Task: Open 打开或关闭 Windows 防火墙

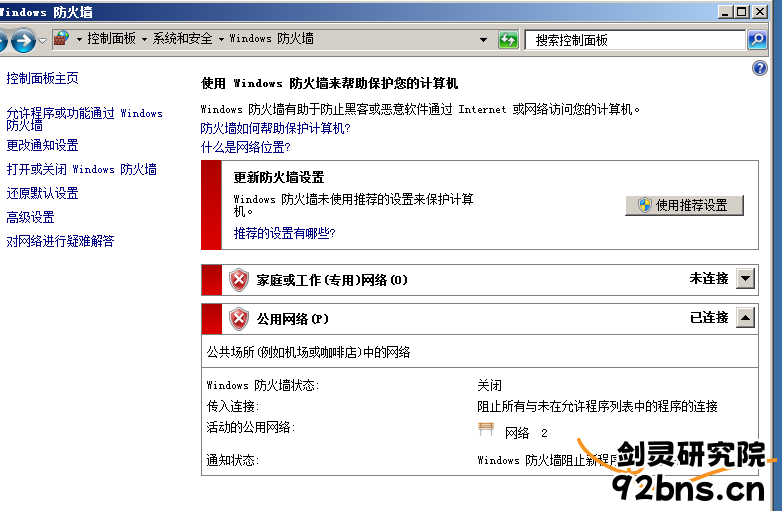Action: (x=81, y=170)
